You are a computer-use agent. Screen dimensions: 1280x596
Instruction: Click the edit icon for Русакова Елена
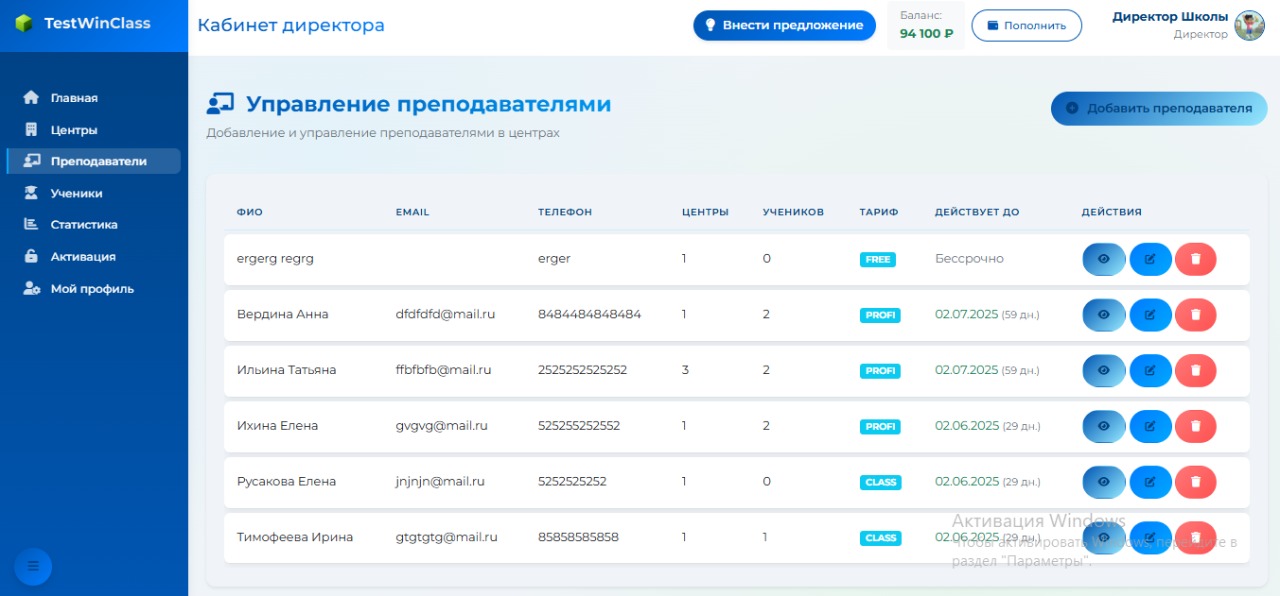pos(1150,481)
